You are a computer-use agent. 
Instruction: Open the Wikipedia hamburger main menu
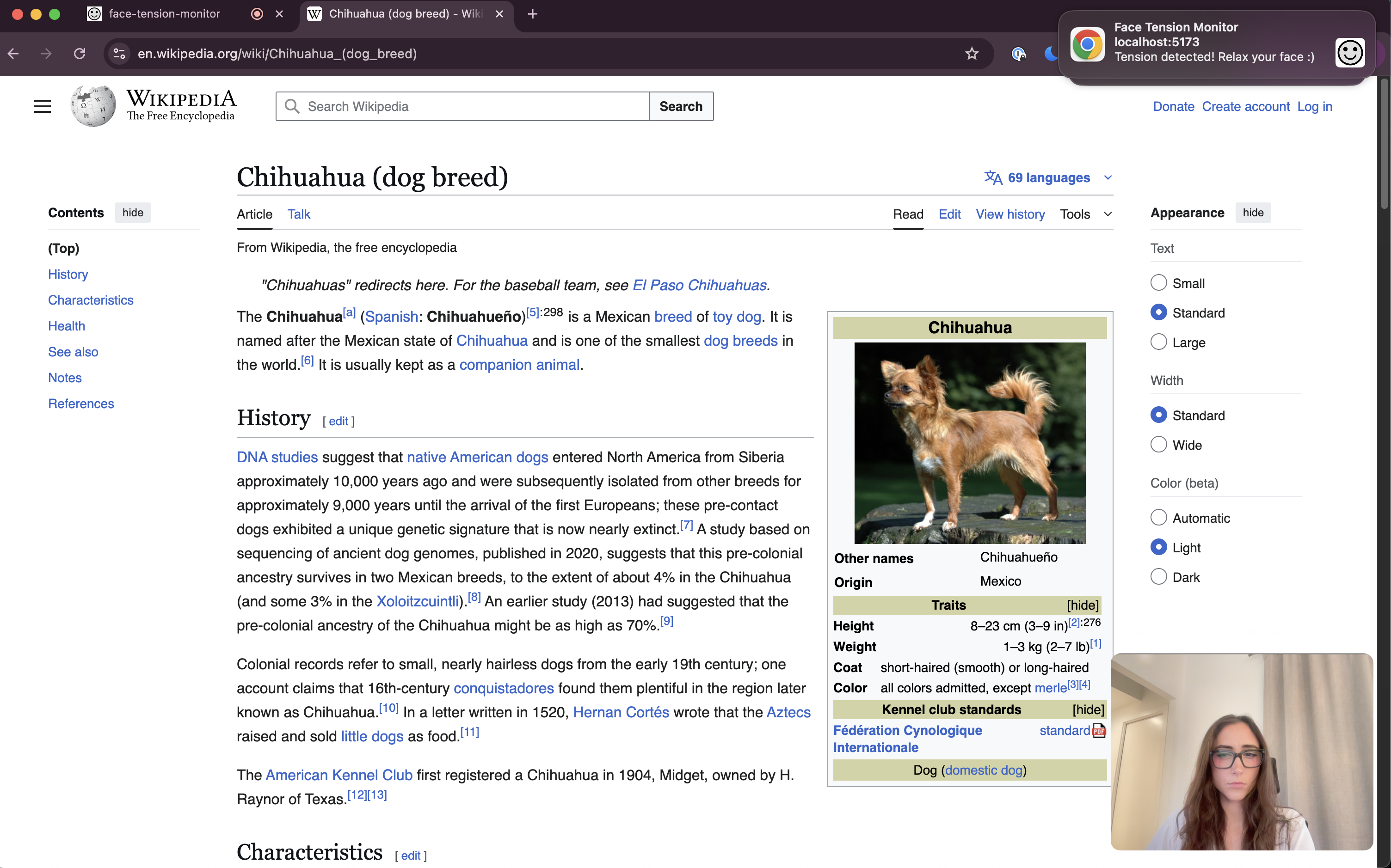43,106
